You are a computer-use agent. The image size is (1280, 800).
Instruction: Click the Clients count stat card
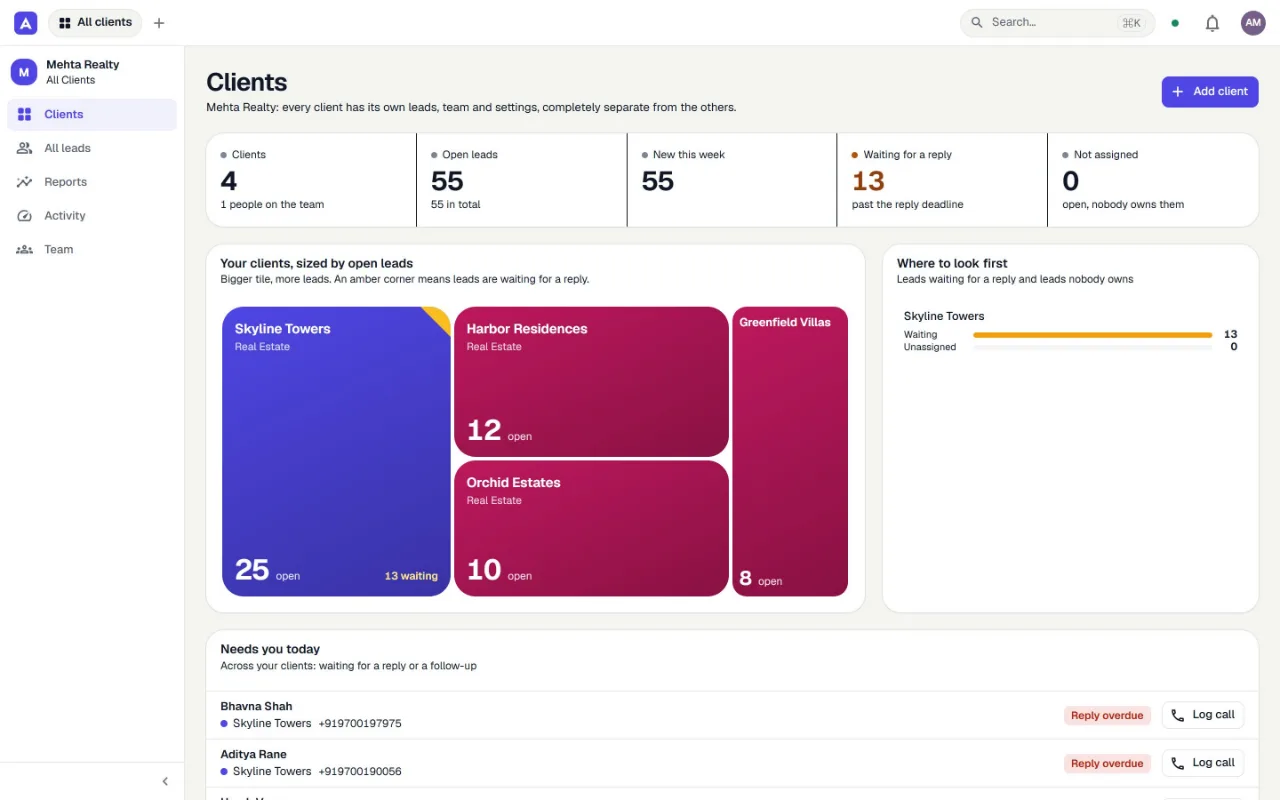pyautogui.click(x=311, y=180)
